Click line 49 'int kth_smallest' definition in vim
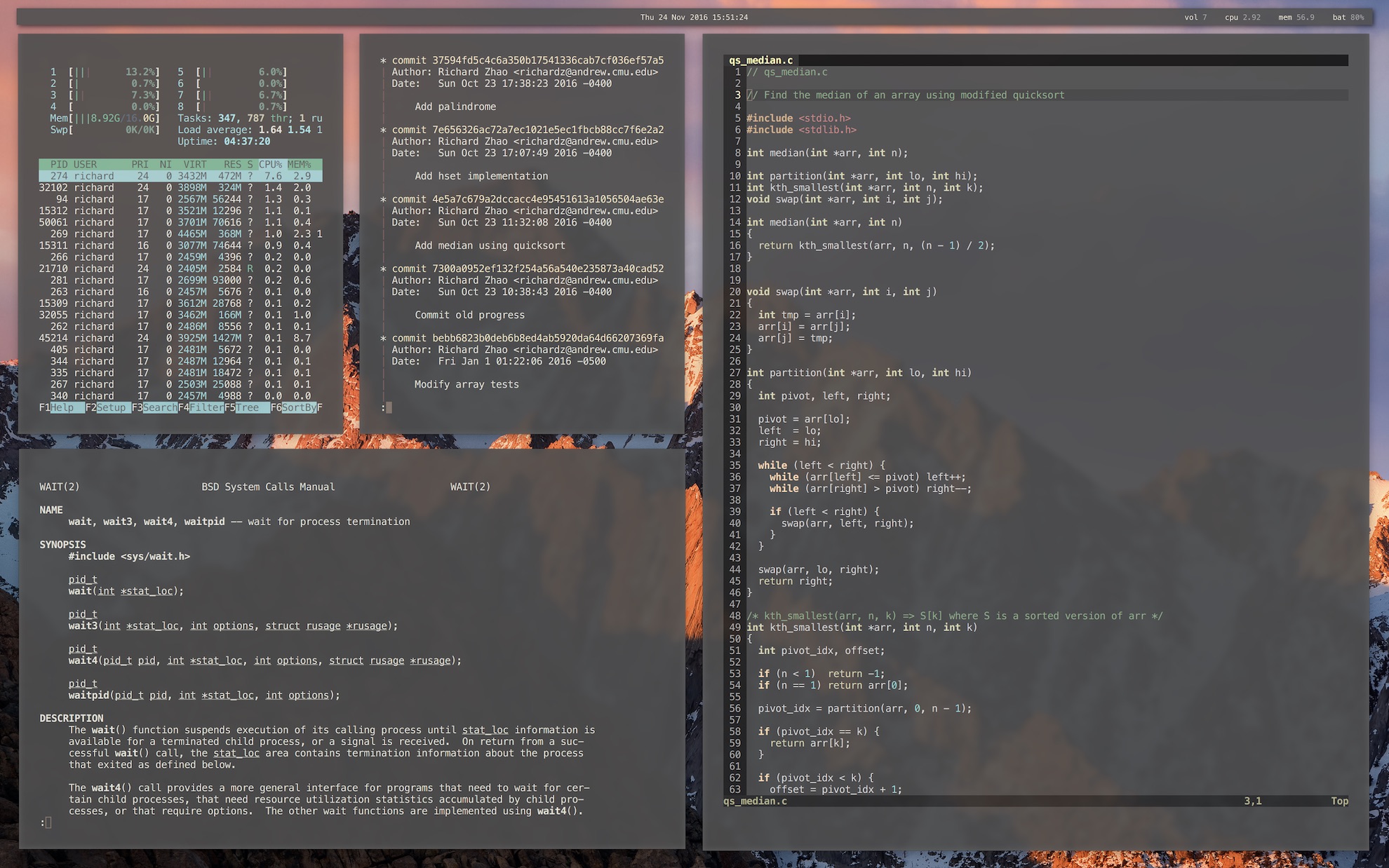1389x868 pixels. point(862,628)
